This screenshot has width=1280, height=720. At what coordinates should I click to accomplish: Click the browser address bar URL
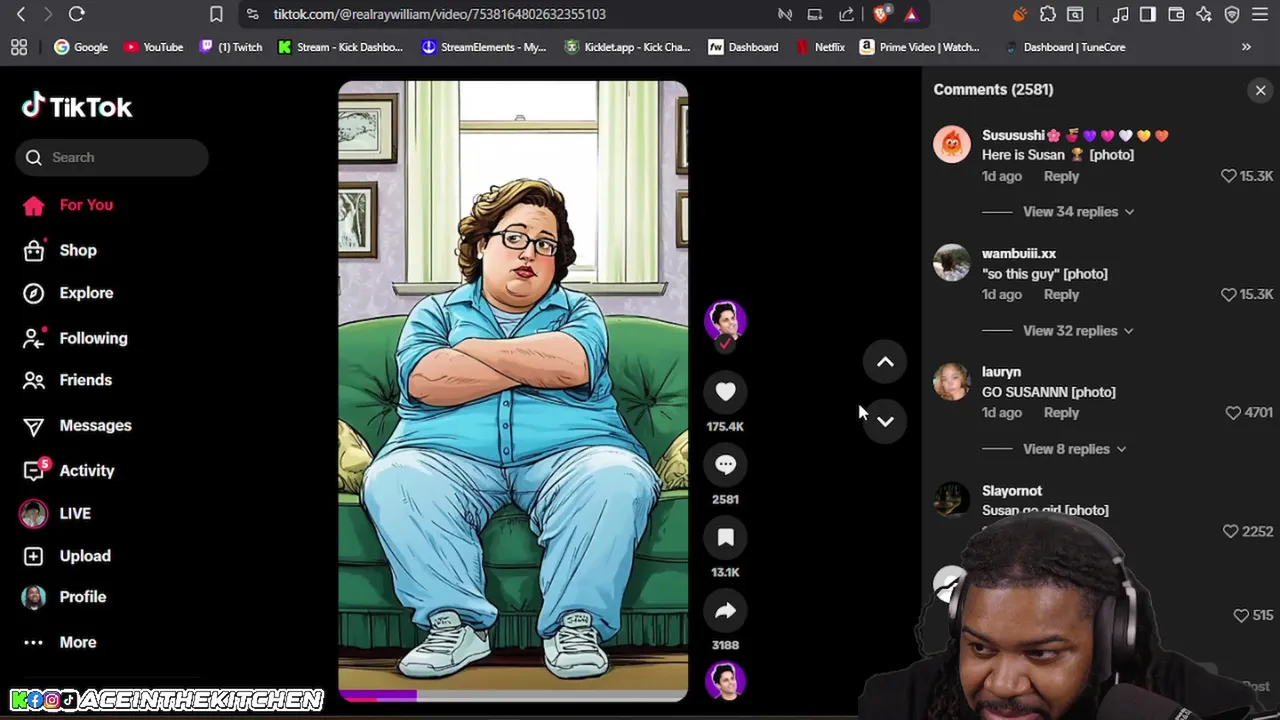440,14
